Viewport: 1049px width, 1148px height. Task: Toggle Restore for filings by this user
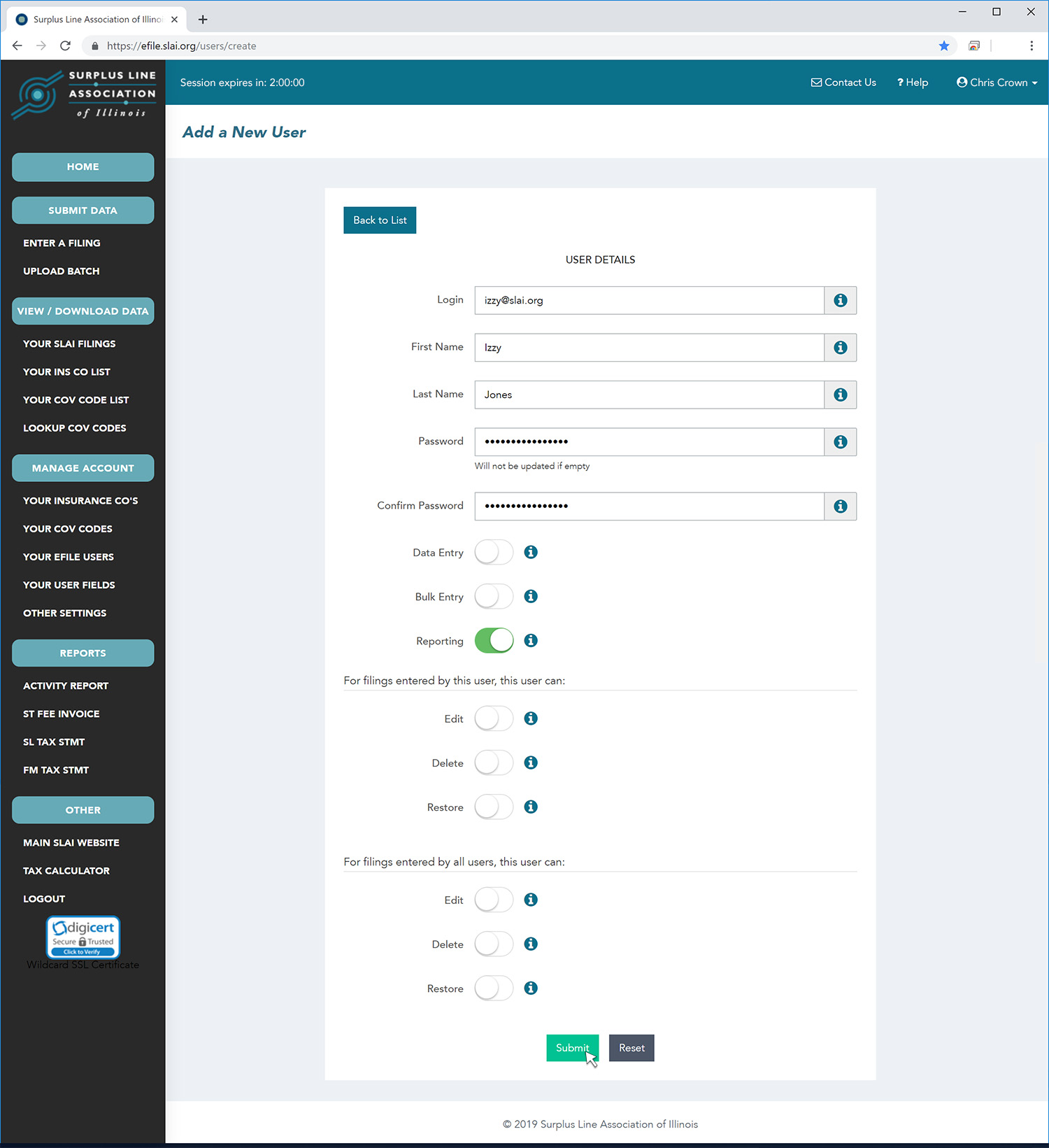pyautogui.click(x=494, y=807)
